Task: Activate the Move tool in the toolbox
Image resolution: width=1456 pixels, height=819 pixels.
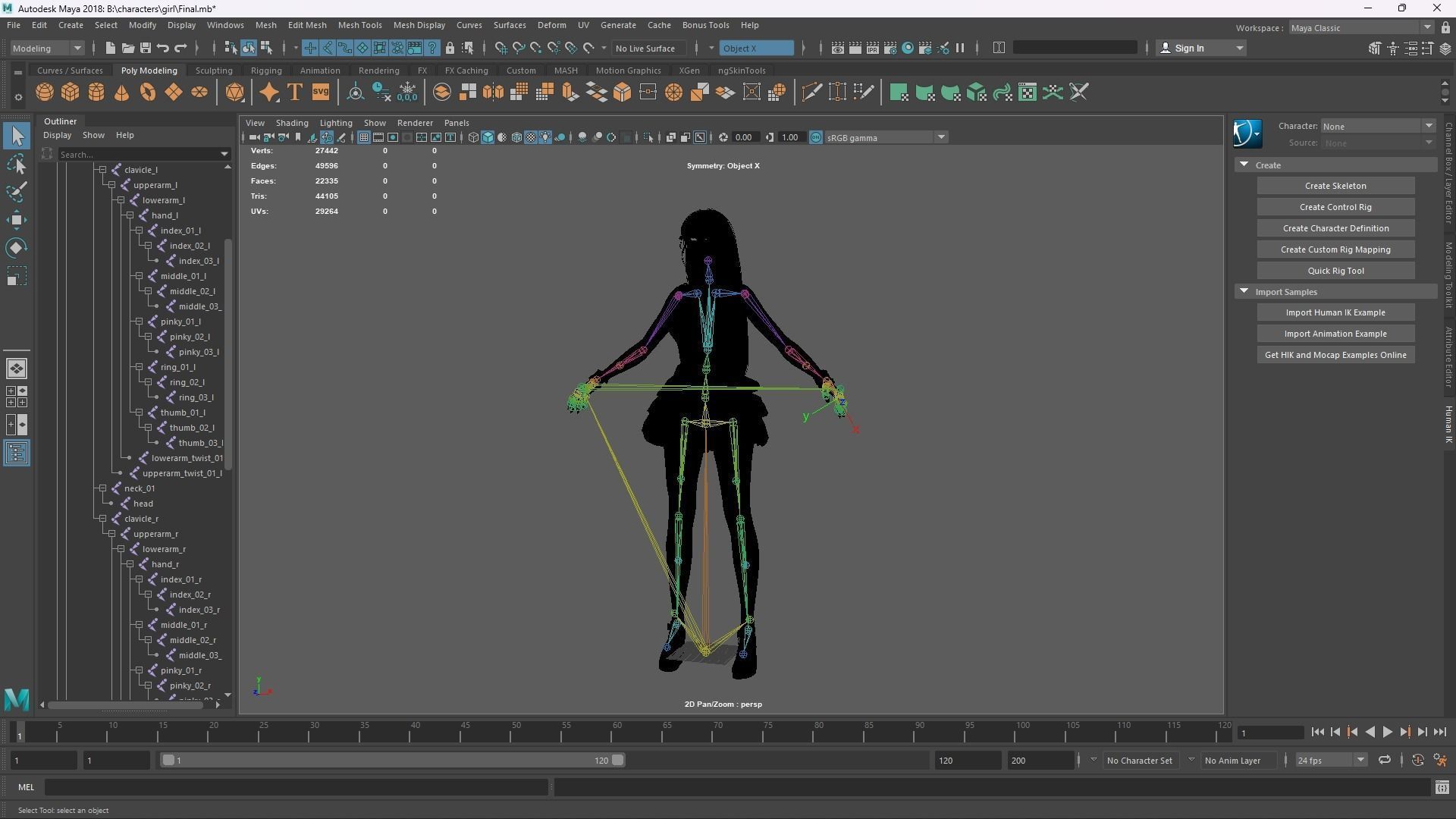Action: tap(17, 220)
